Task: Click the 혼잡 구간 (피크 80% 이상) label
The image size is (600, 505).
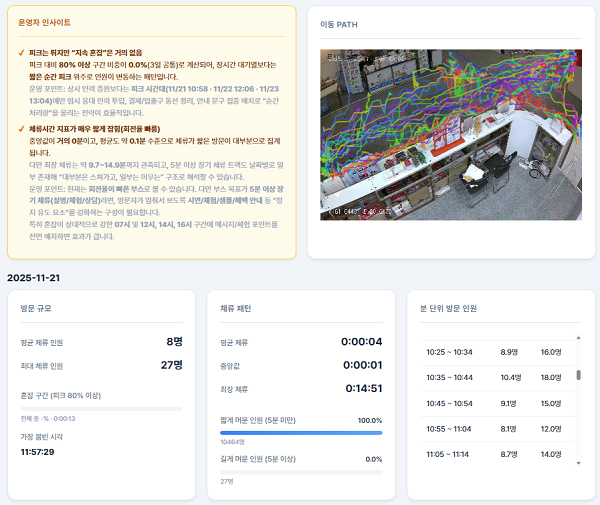Action: 61,396
